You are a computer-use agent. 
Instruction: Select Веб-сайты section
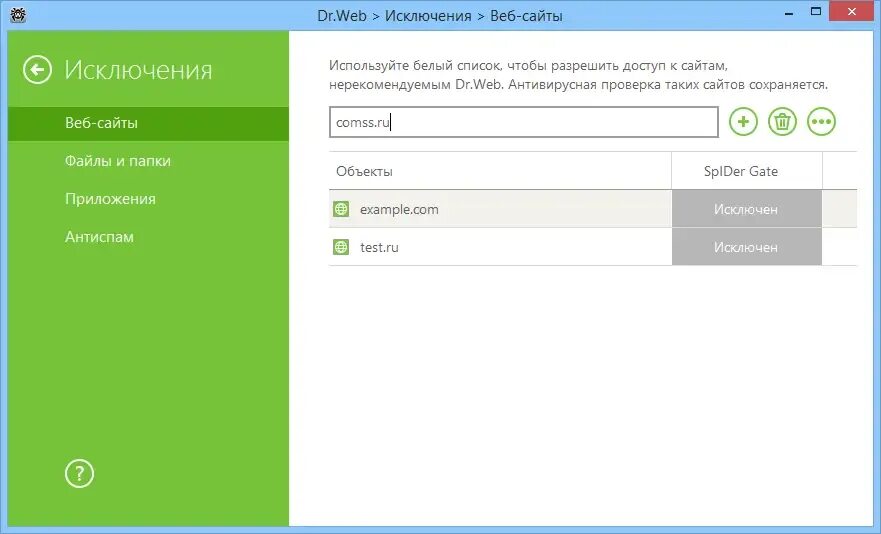click(148, 123)
